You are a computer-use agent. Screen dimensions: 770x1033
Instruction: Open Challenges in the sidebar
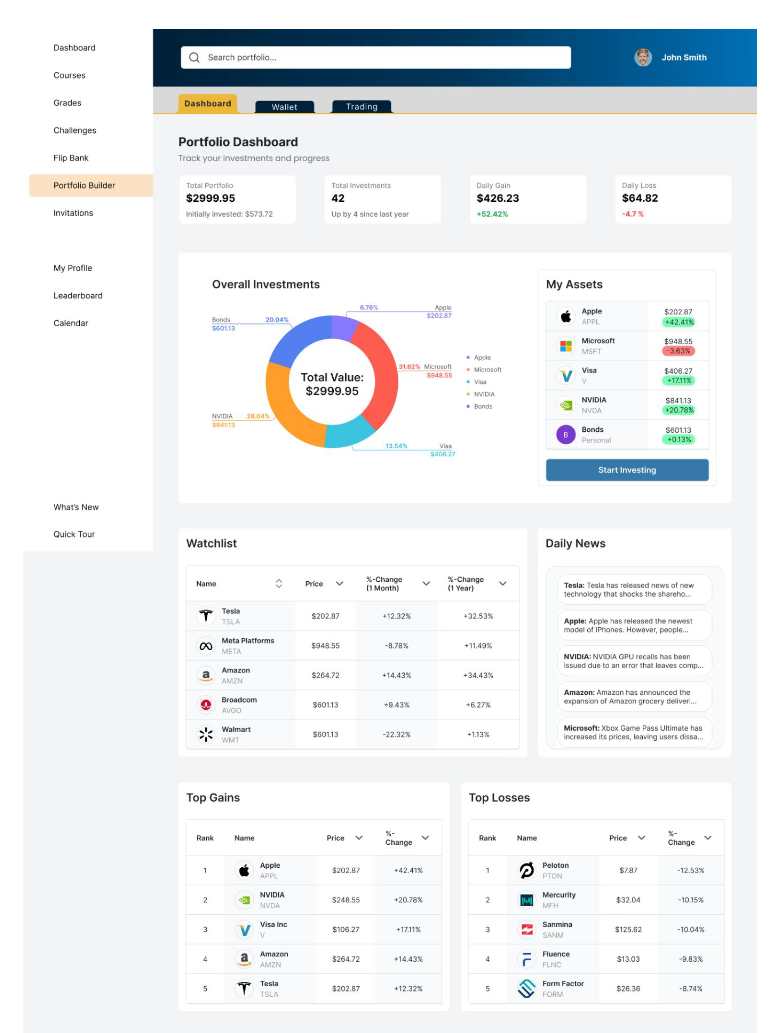point(74,130)
